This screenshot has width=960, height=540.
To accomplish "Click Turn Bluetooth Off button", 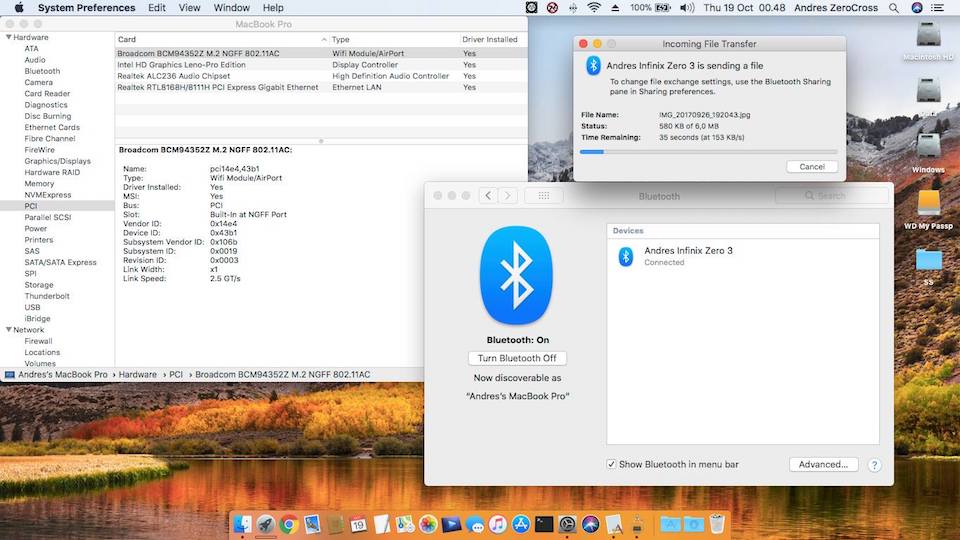I will click(517, 358).
